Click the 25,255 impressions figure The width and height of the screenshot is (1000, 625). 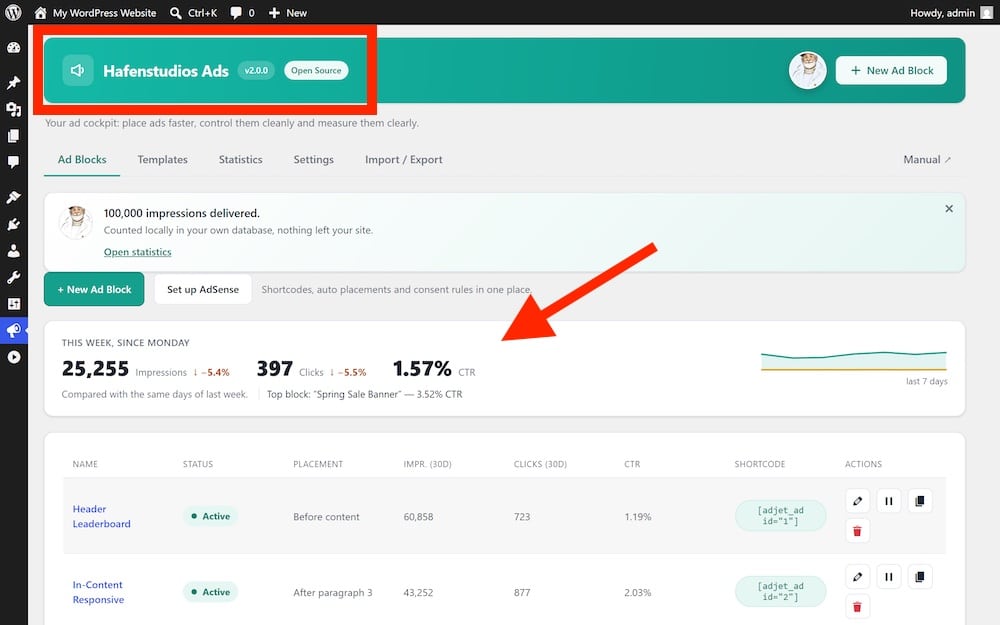pos(95,369)
